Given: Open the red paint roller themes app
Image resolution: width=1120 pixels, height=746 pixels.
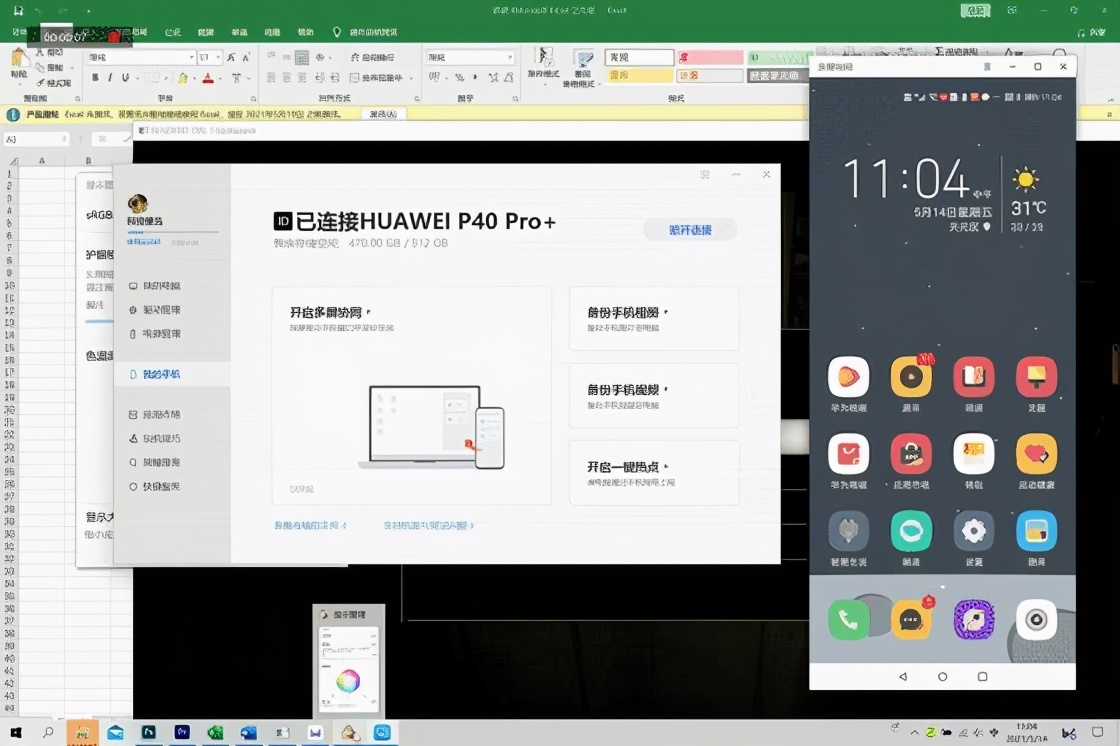Looking at the screenshot, I should (x=1036, y=377).
